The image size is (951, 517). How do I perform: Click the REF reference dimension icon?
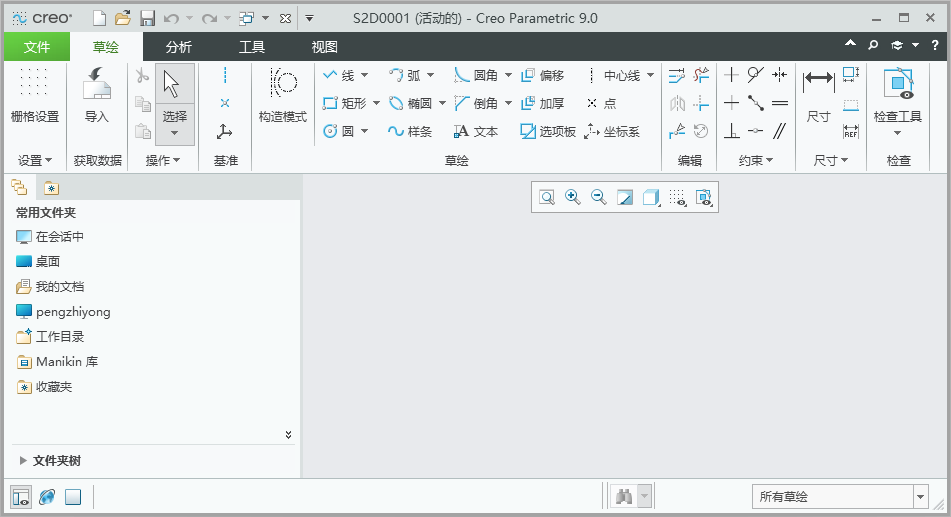coord(851,131)
